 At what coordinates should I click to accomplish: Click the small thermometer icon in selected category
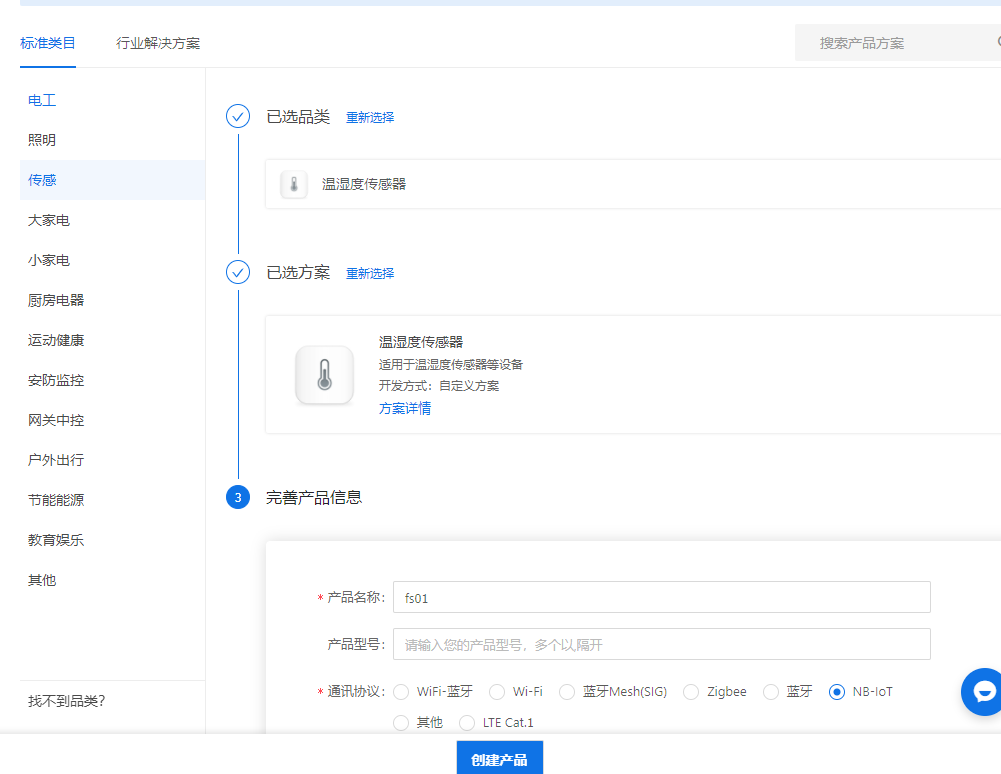coord(294,184)
